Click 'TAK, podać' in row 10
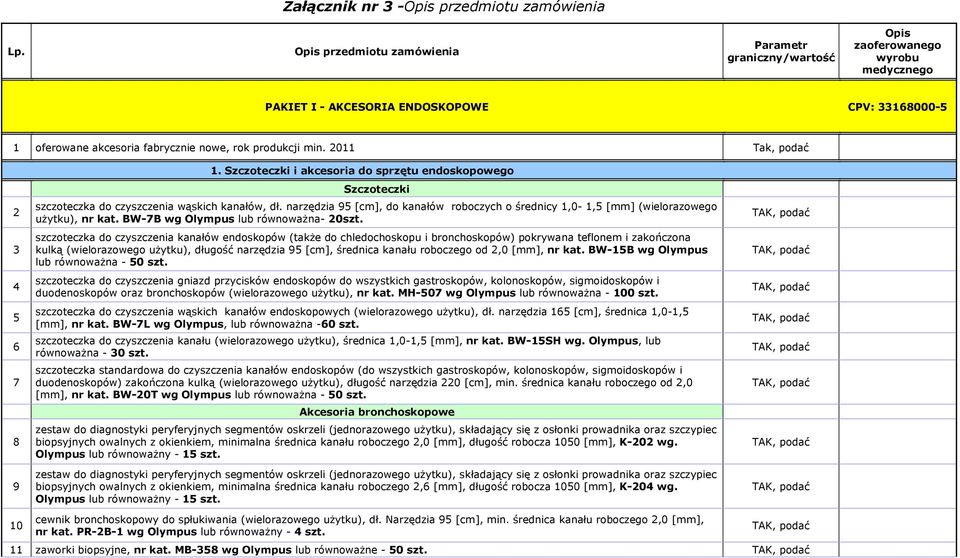Screen dimensions: 960x558 click(x=781, y=526)
